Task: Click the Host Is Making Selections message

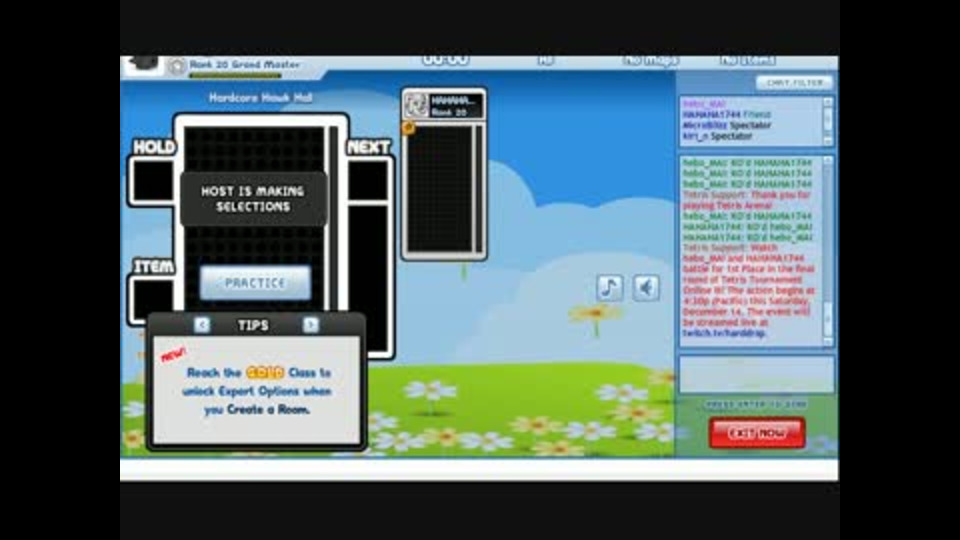Action: coord(253,199)
